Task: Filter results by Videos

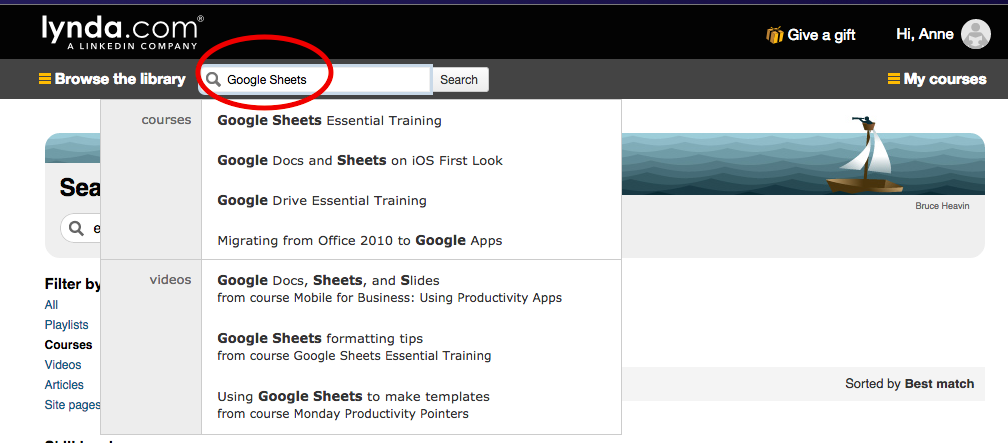Action: (63, 365)
